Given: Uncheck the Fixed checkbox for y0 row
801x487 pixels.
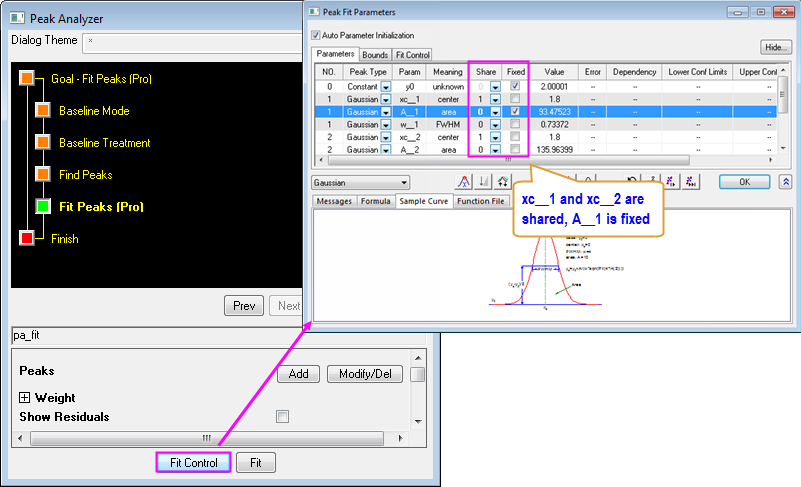Looking at the screenshot, I should click(514, 87).
